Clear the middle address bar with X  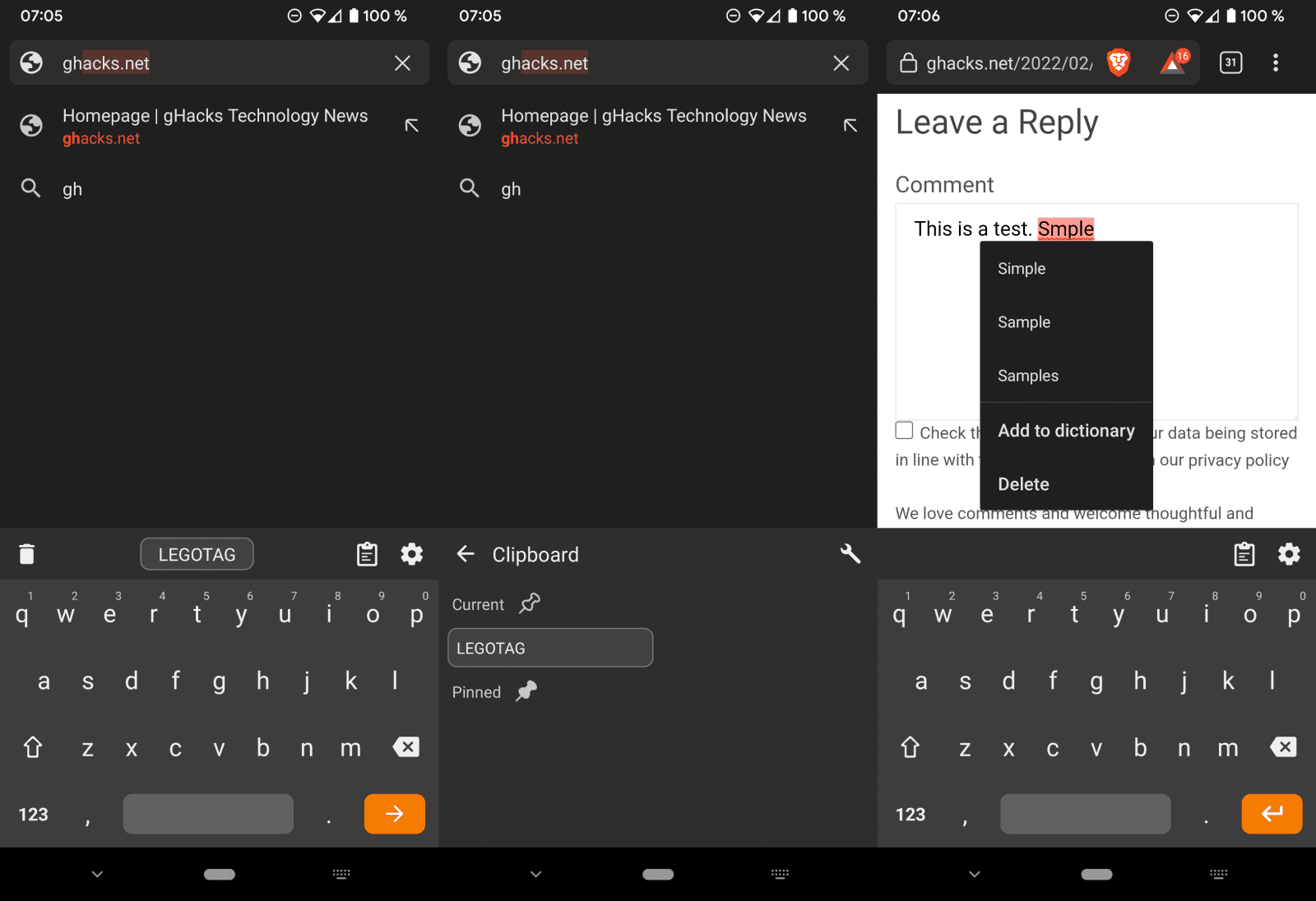click(841, 63)
